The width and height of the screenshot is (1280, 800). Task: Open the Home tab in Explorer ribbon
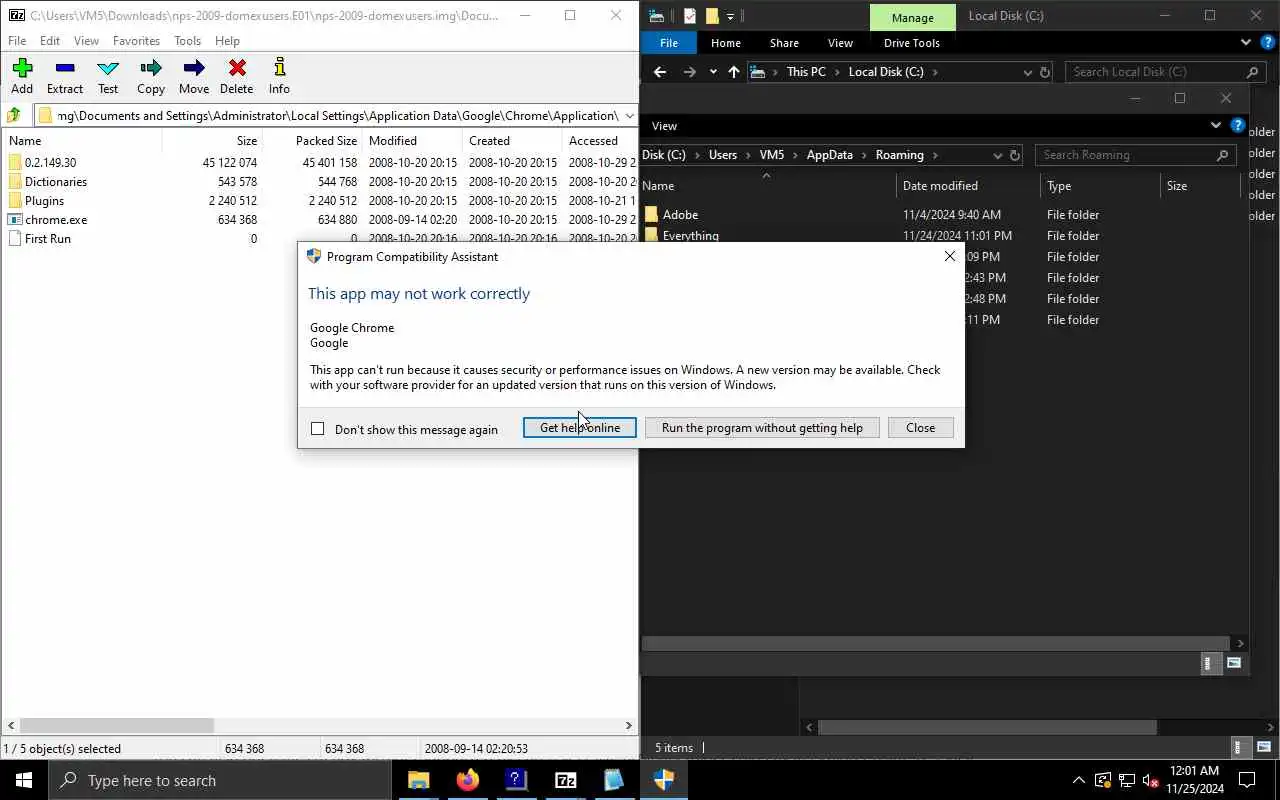point(726,43)
